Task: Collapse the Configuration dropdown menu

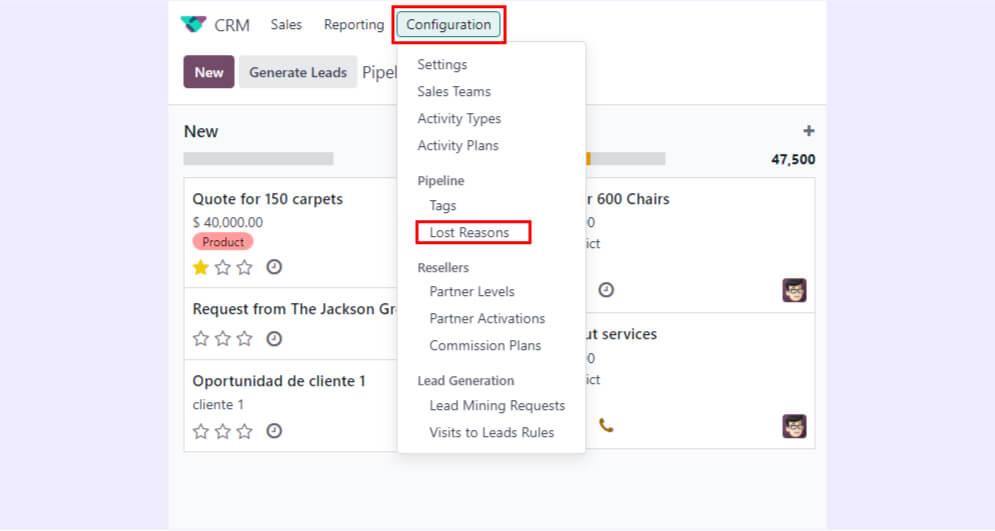Action: (448, 25)
